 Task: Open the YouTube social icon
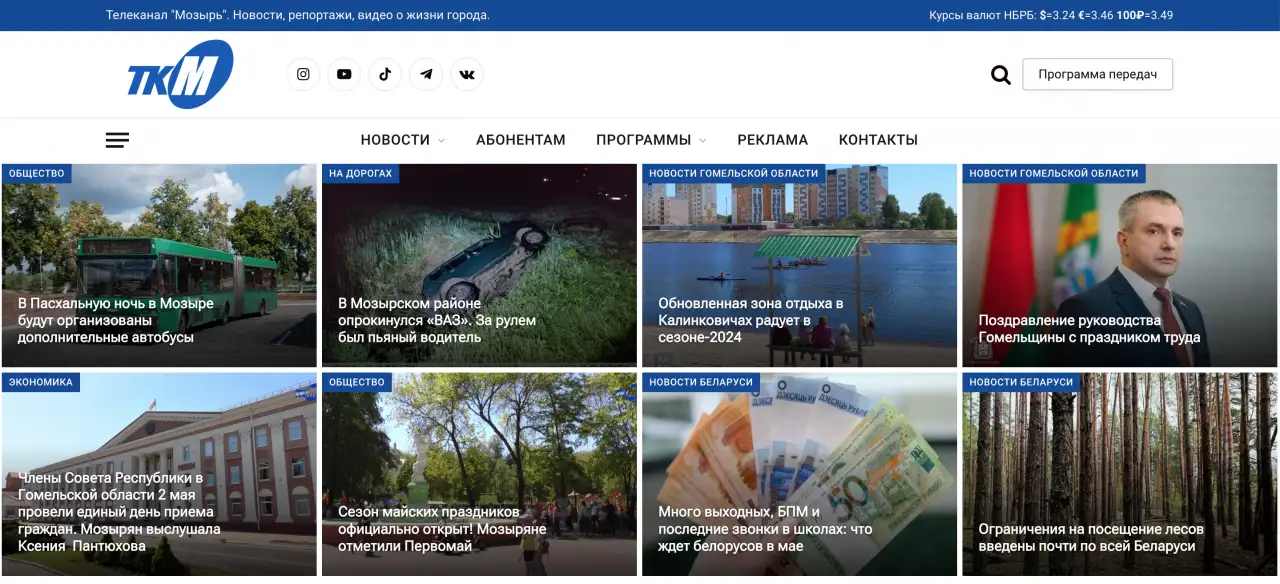tap(344, 74)
